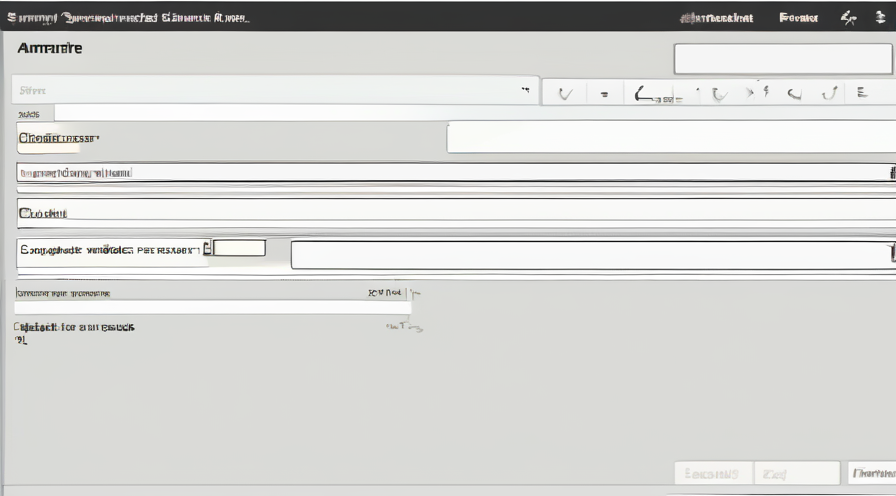Expand the small arrow on the list header row
The height and width of the screenshot is (496, 896).
pos(415,294)
